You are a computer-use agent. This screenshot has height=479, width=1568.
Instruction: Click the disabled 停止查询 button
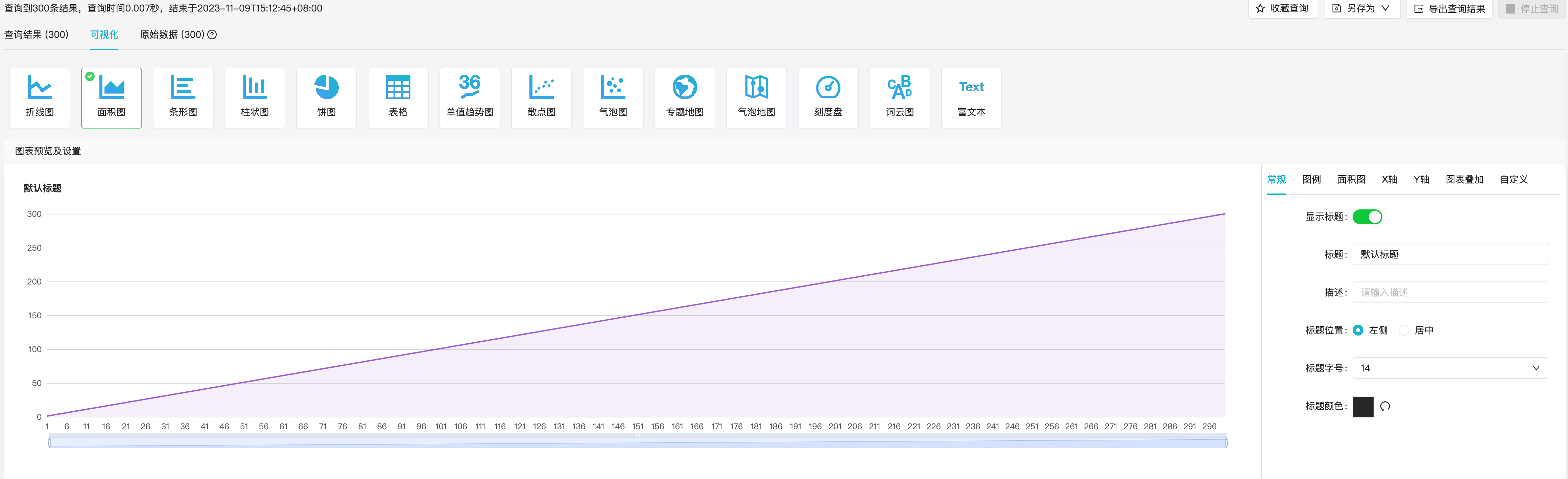(x=1531, y=8)
